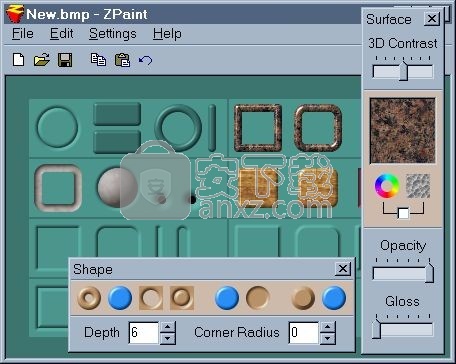456x364 pixels.
Task: Save the image with the floppy disk icon
Action: point(65,60)
